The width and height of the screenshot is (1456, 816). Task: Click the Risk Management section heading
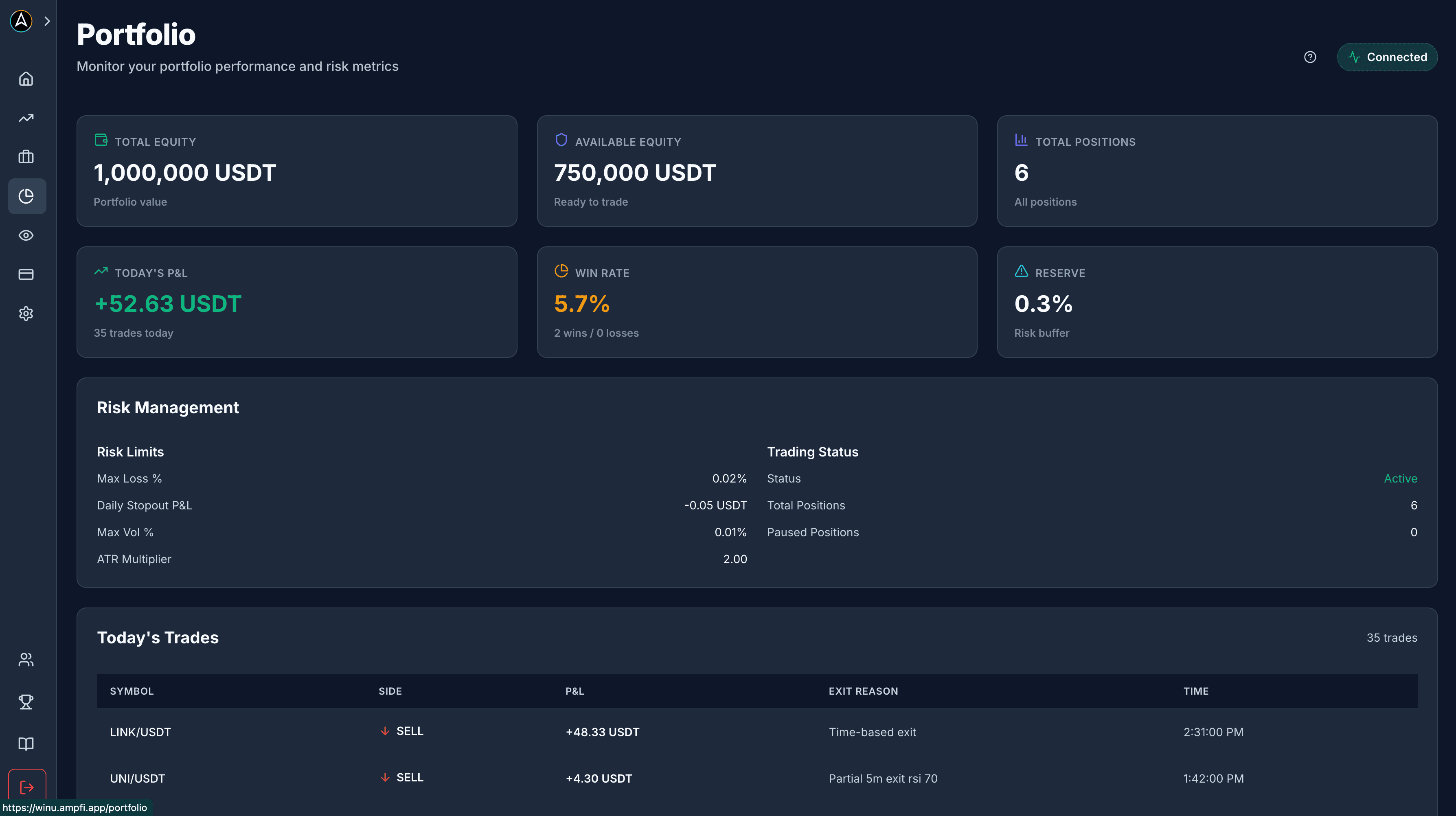coord(168,408)
